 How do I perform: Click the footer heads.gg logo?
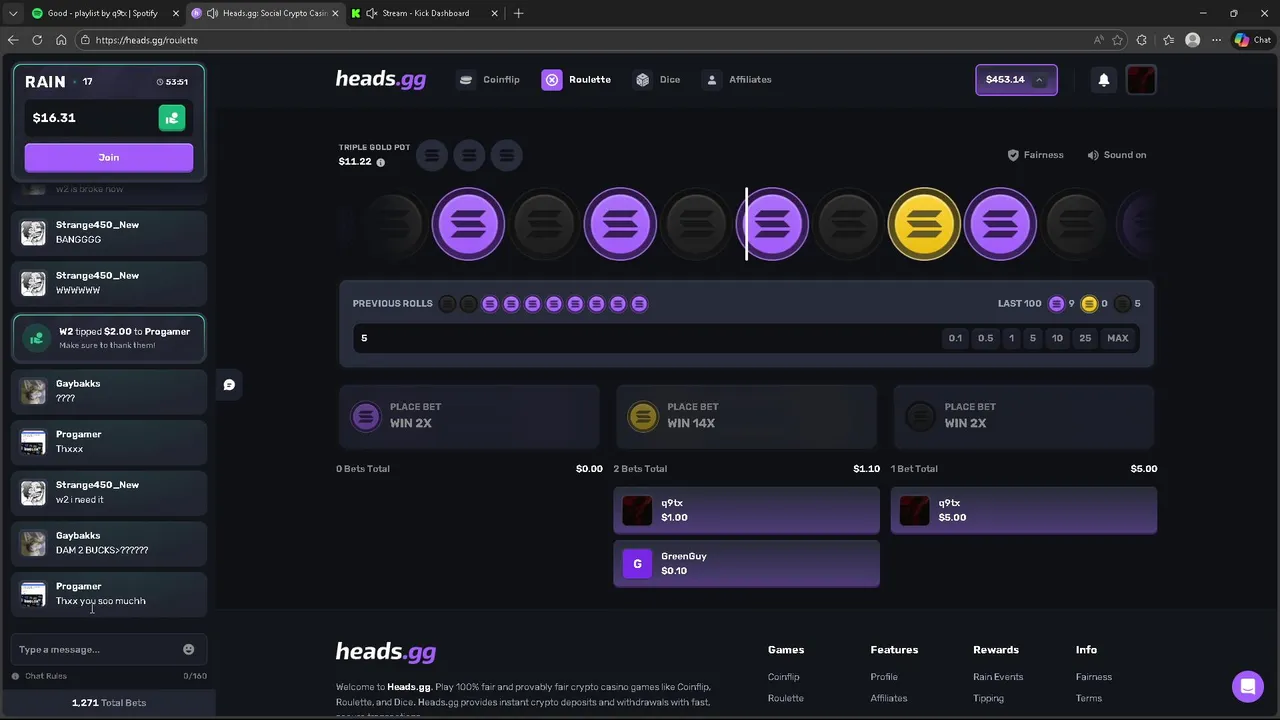386,652
